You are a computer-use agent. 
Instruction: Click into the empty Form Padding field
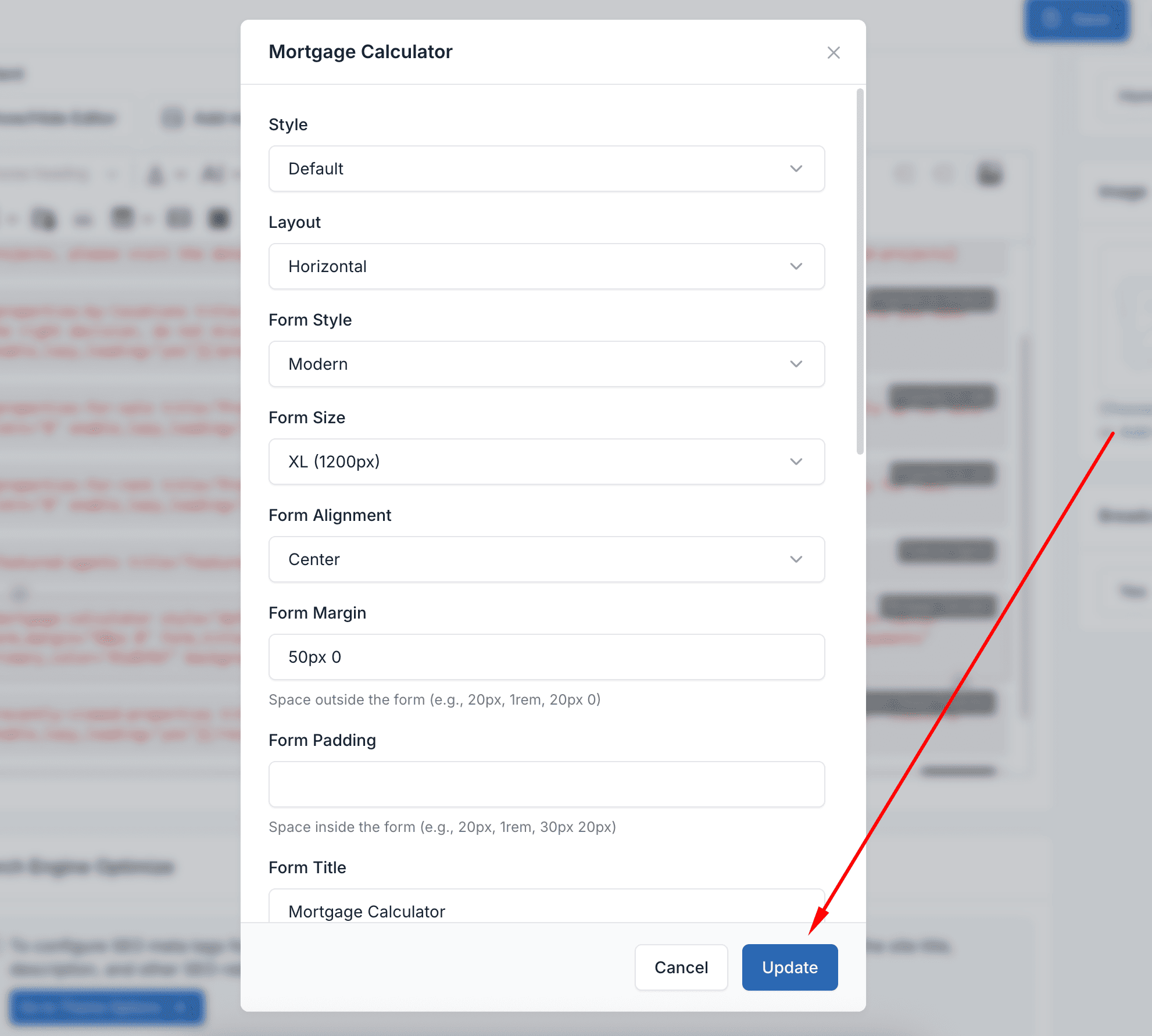pos(546,784)
